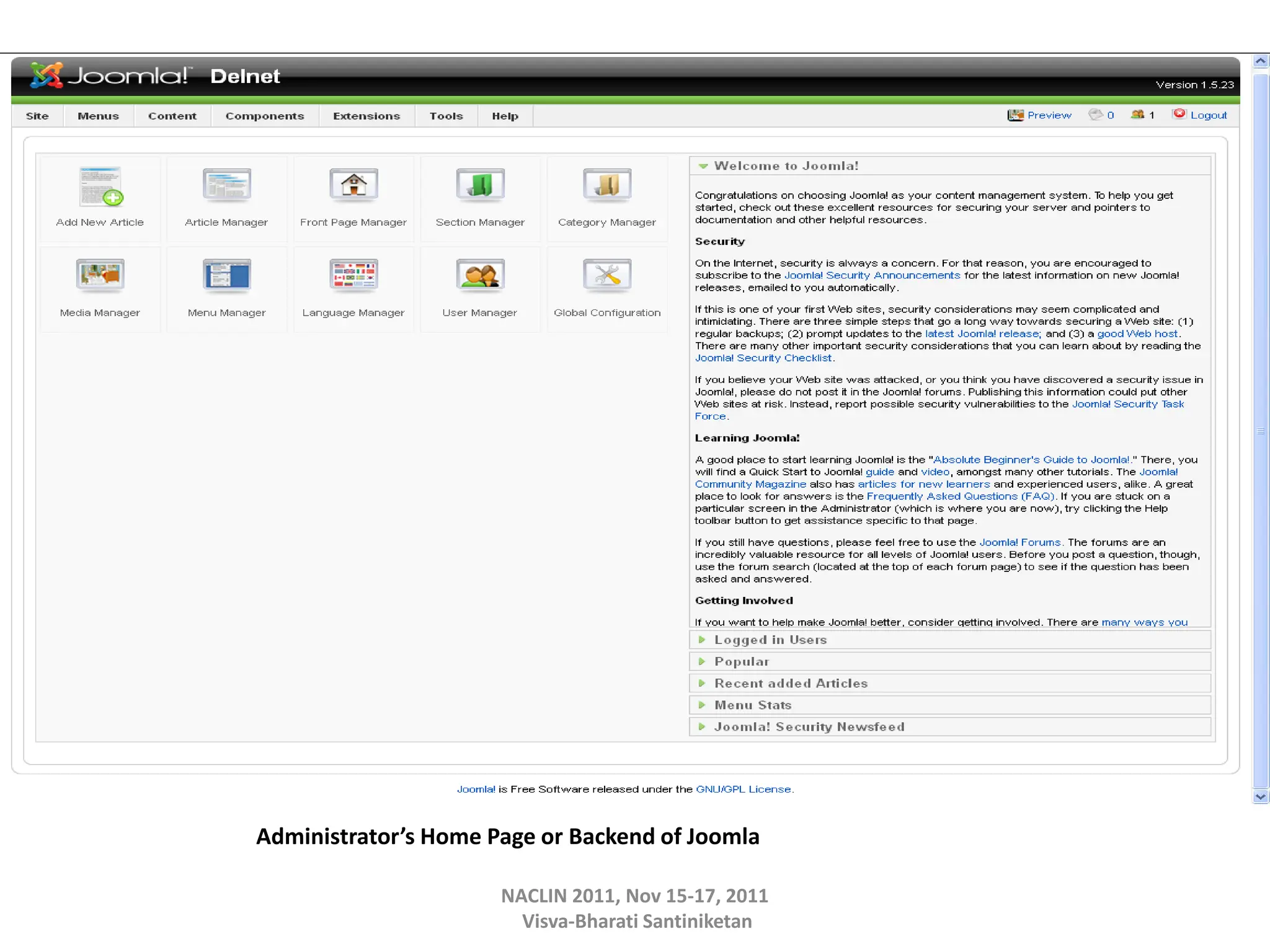The image size is (1270, 952).
Task: Click the Version 1.5.23 text
Action: 1195,85
